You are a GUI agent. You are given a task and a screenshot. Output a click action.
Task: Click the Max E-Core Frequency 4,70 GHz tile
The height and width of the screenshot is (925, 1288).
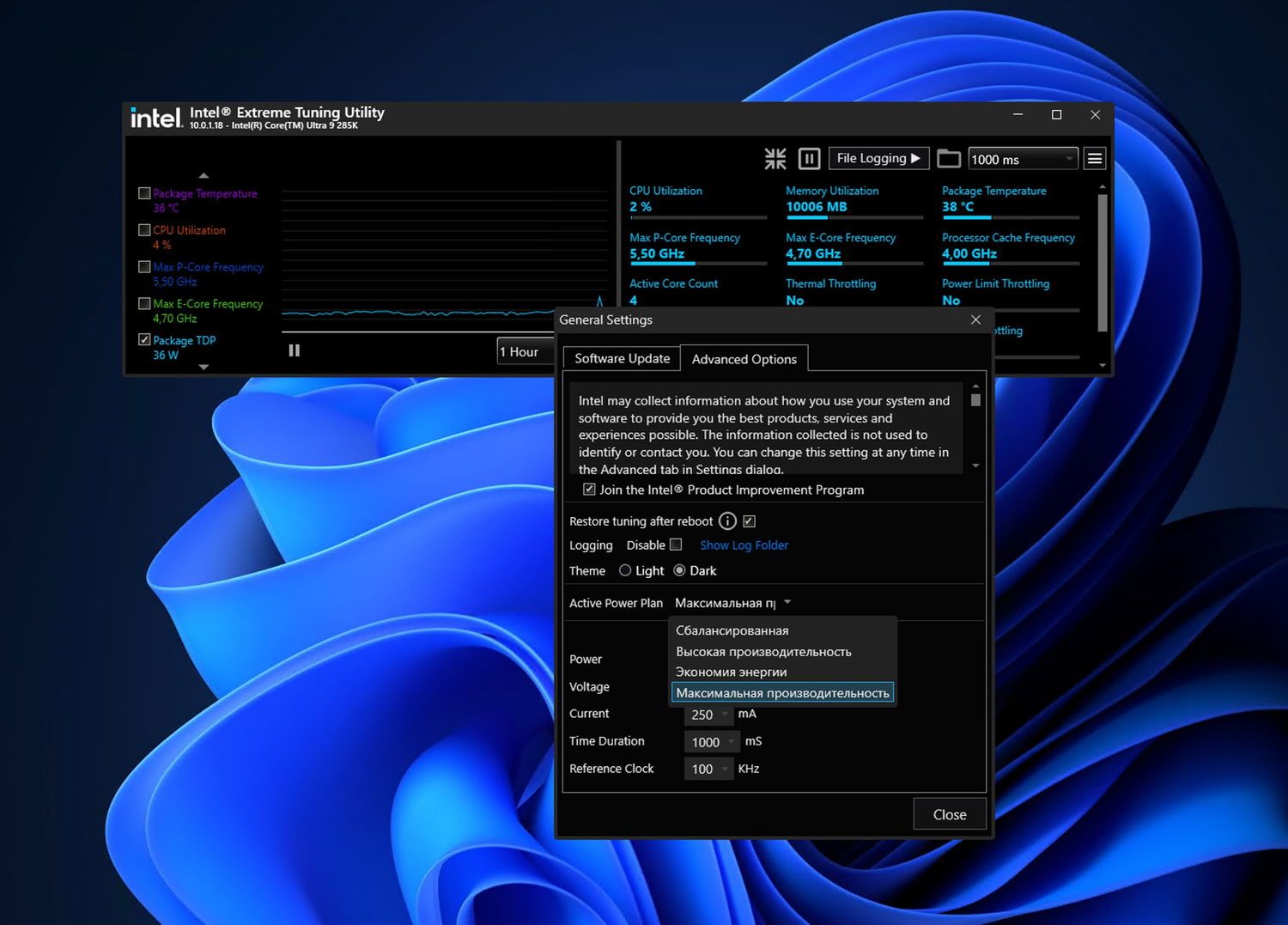(x=854, y=247)
